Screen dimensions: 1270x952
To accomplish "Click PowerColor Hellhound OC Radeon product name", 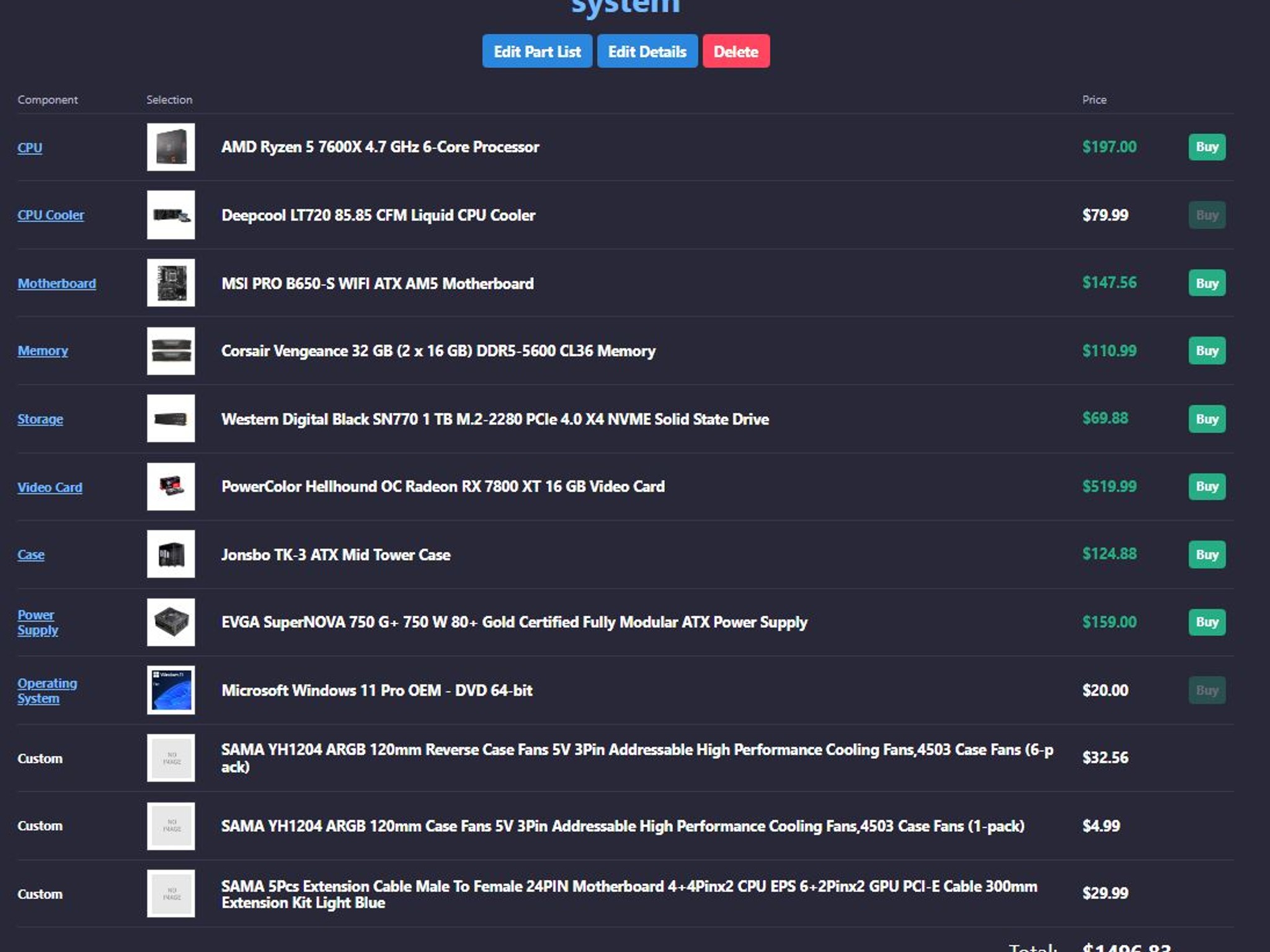I will click(x=443, y=487).
